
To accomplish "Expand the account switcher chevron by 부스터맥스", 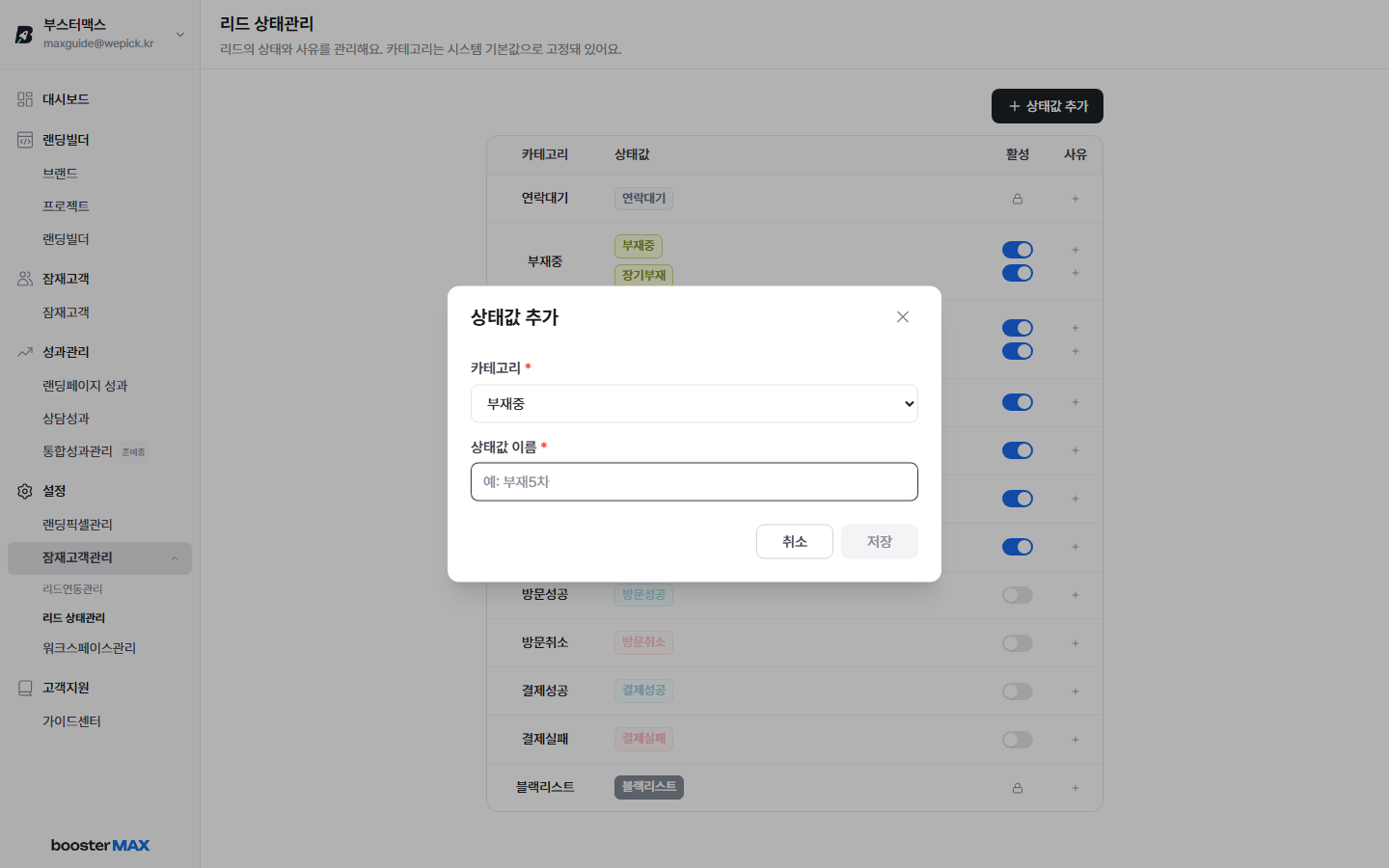I will coord(180,35).
